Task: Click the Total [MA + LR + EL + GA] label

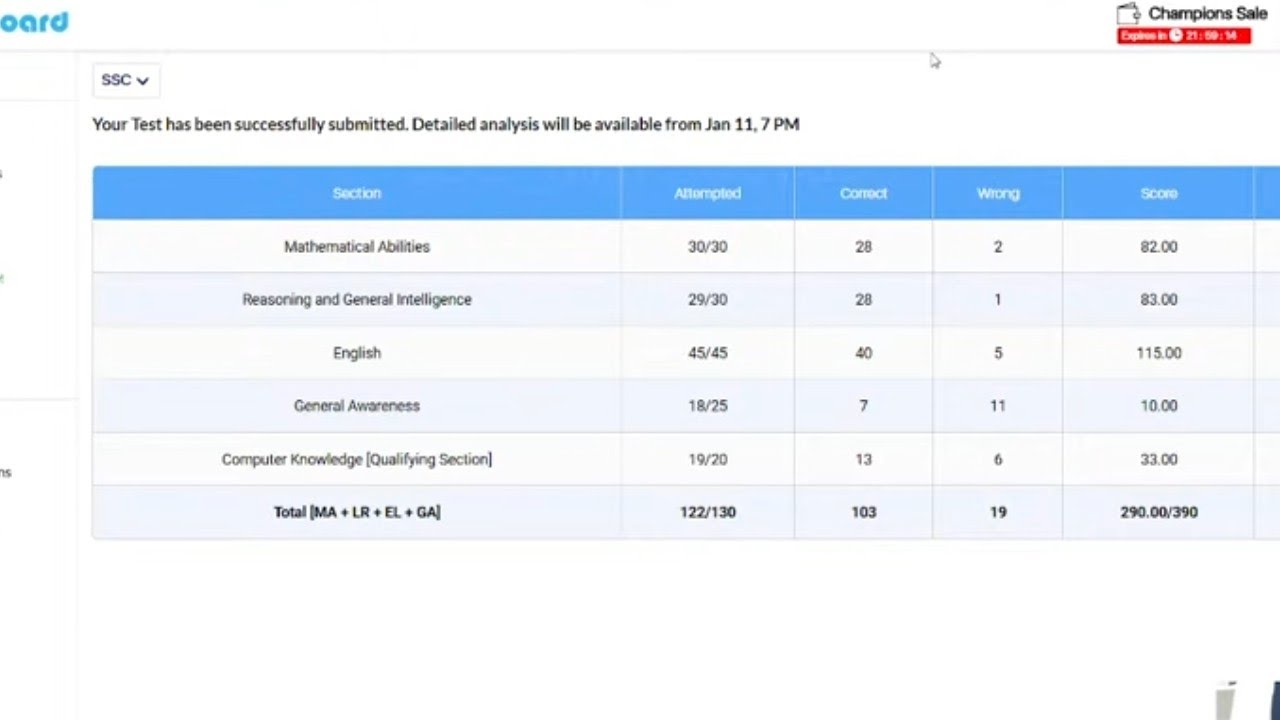Action: (357, 512)
